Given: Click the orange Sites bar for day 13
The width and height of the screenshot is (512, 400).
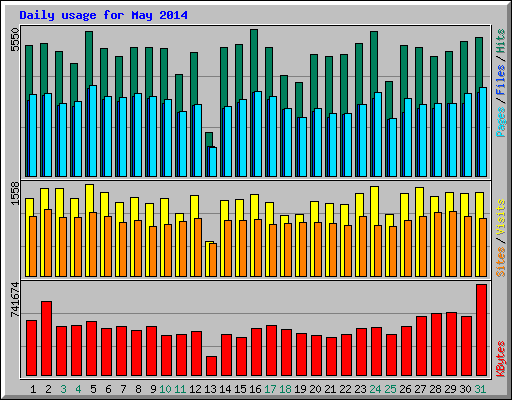Looking at the screenshot, I should [213, 260].
